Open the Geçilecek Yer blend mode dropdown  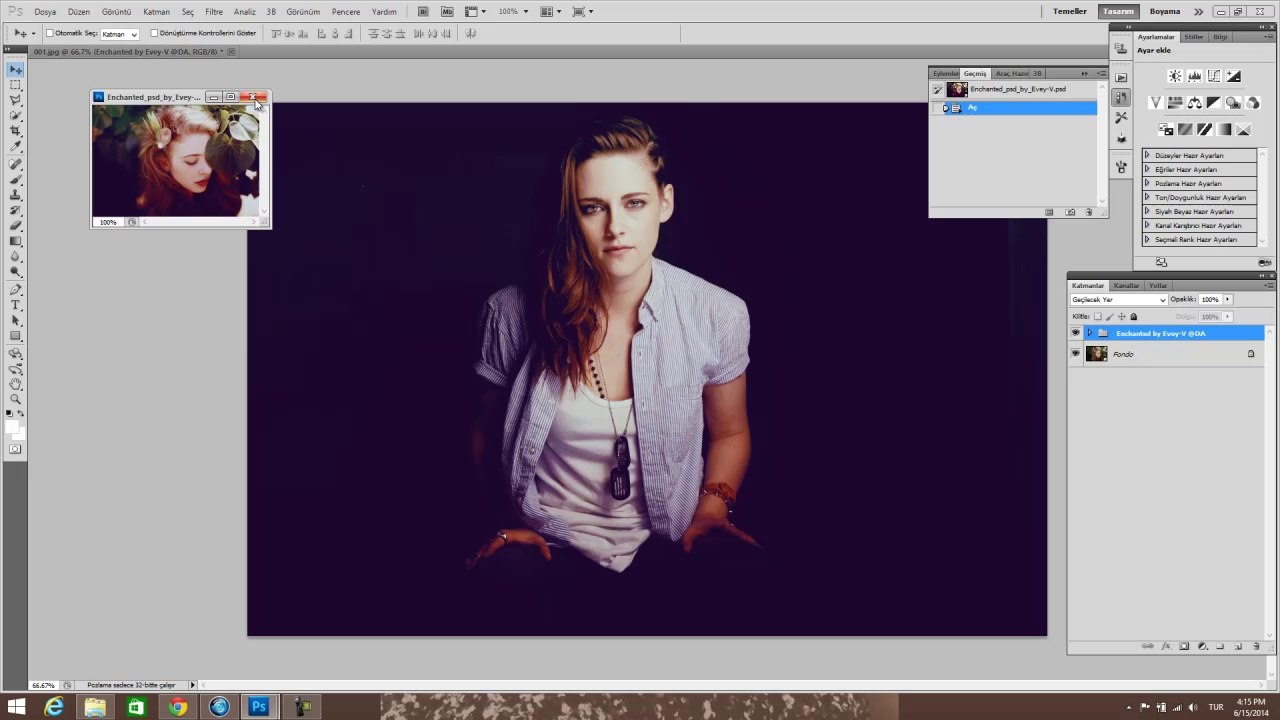[1118, 300]
